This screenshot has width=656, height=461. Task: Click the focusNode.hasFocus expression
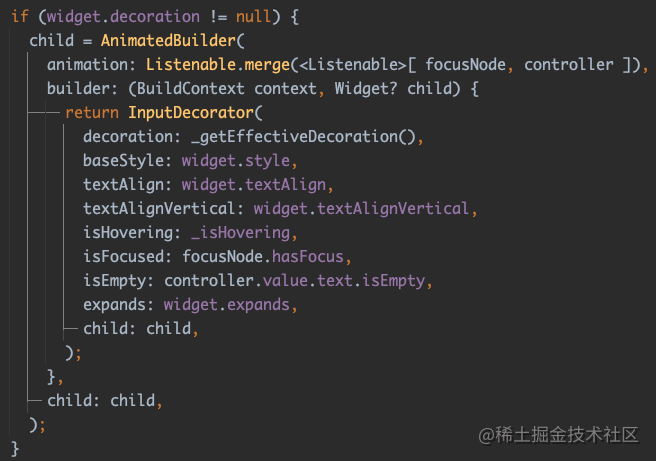coord(267,257)
